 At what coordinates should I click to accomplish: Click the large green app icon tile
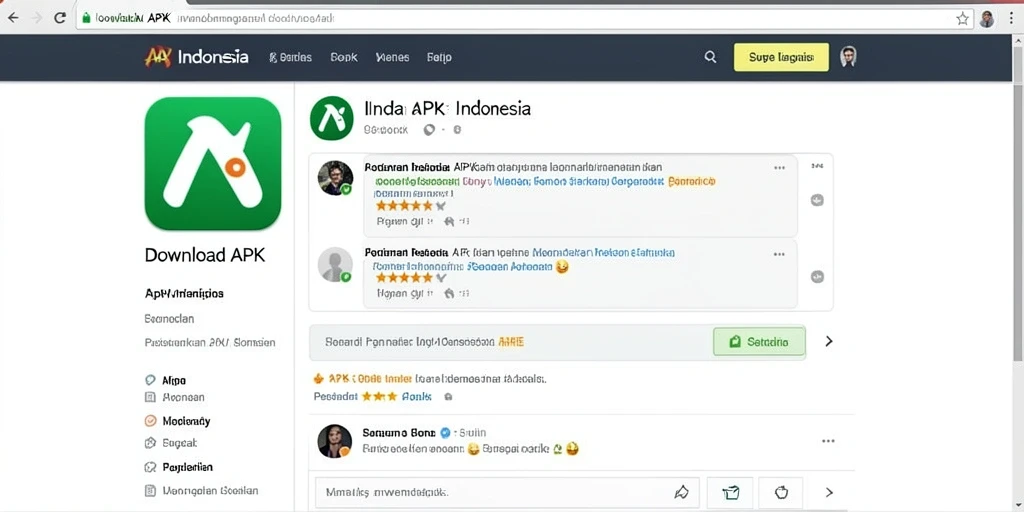click(213, 163)
